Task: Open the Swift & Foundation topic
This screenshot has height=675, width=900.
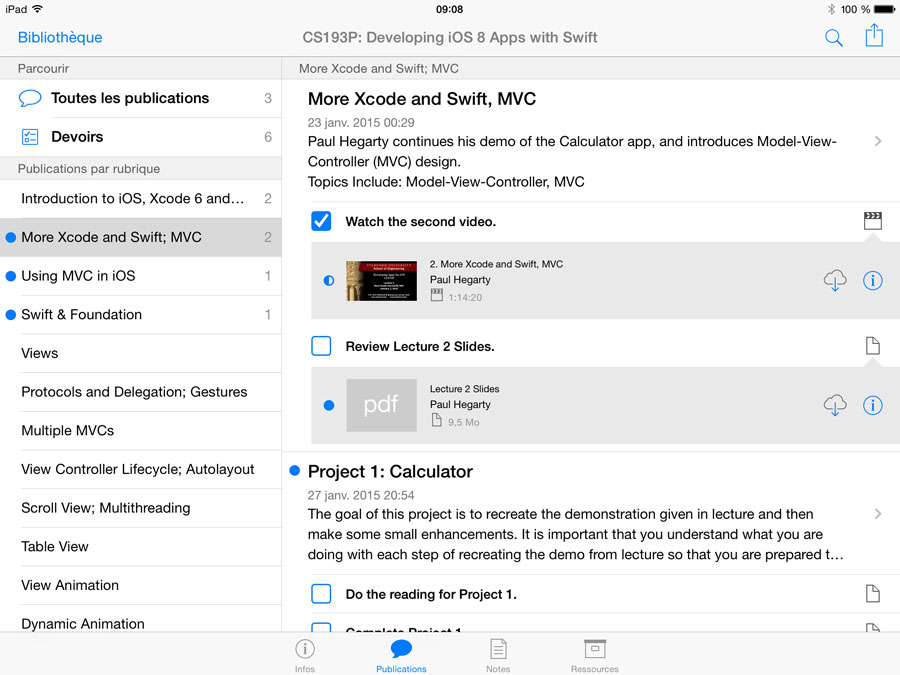Action: 141,315
